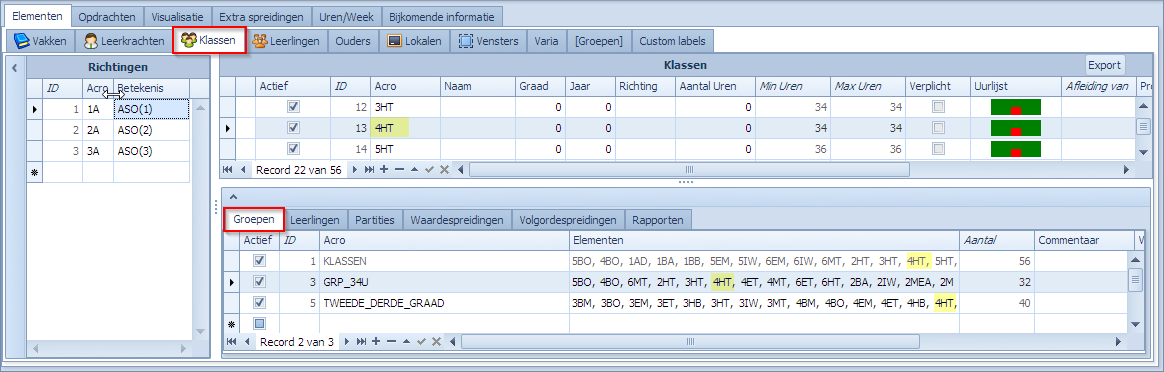This screenshot has width=1164, height=372.
Task: Click the Export button
Action: point(1105,65)
